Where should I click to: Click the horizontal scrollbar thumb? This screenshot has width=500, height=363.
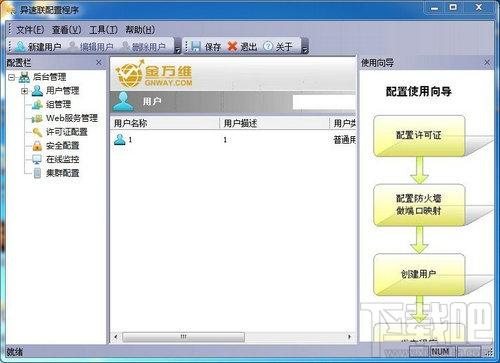click(x=183, y=337)
